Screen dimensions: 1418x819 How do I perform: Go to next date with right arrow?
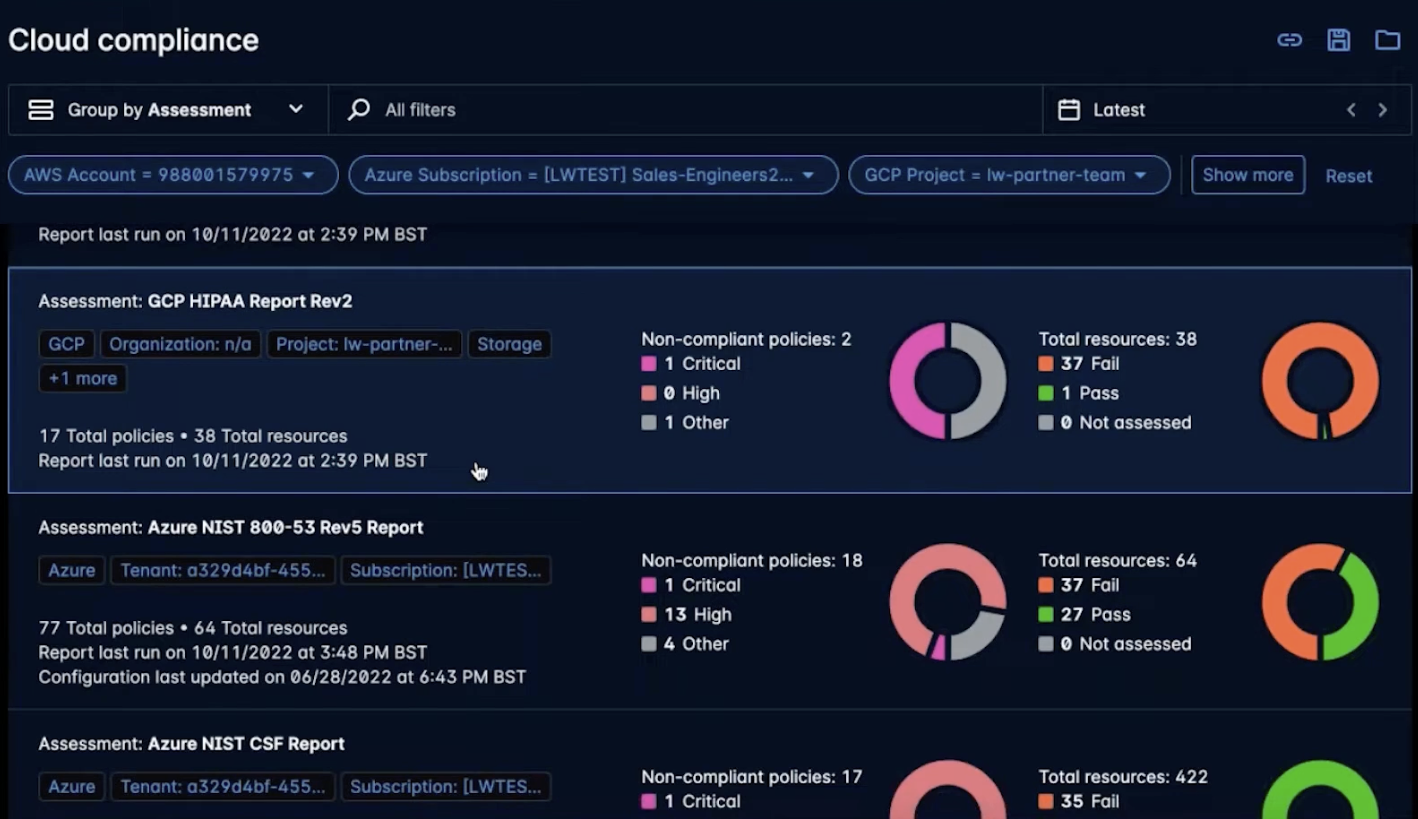tap(1383, 110)
